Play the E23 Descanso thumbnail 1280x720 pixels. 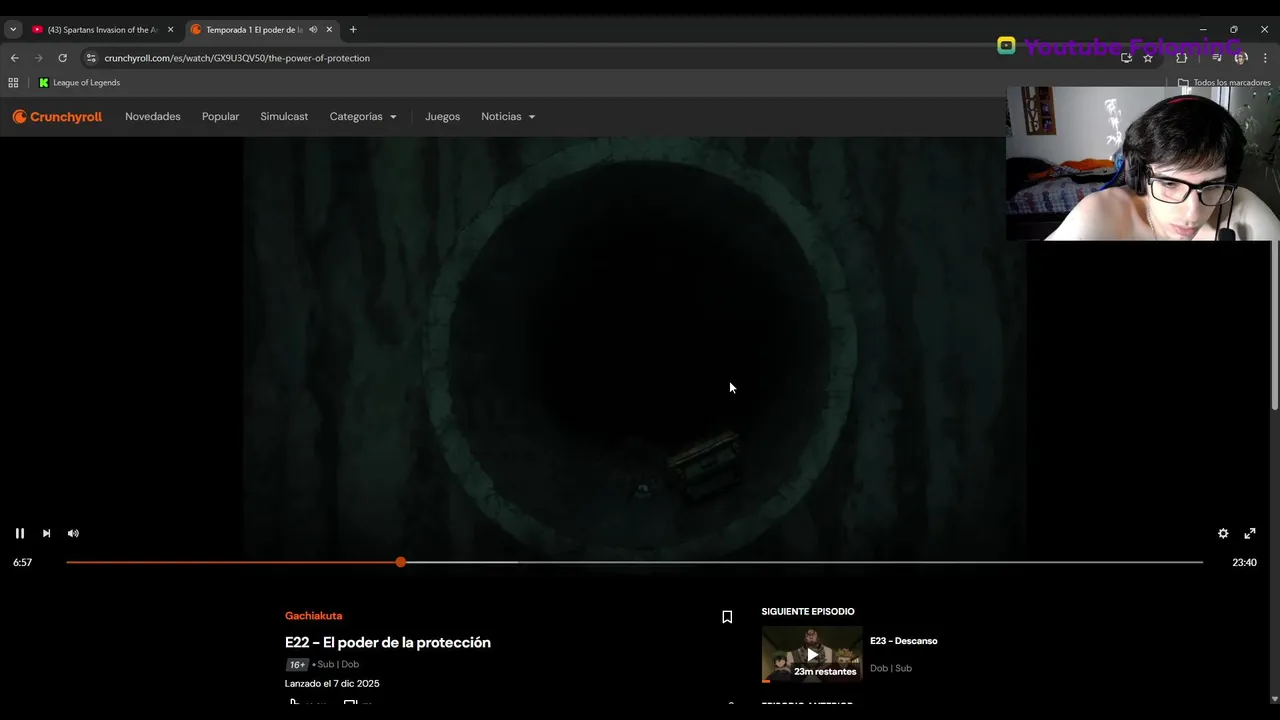click(812, 654)
